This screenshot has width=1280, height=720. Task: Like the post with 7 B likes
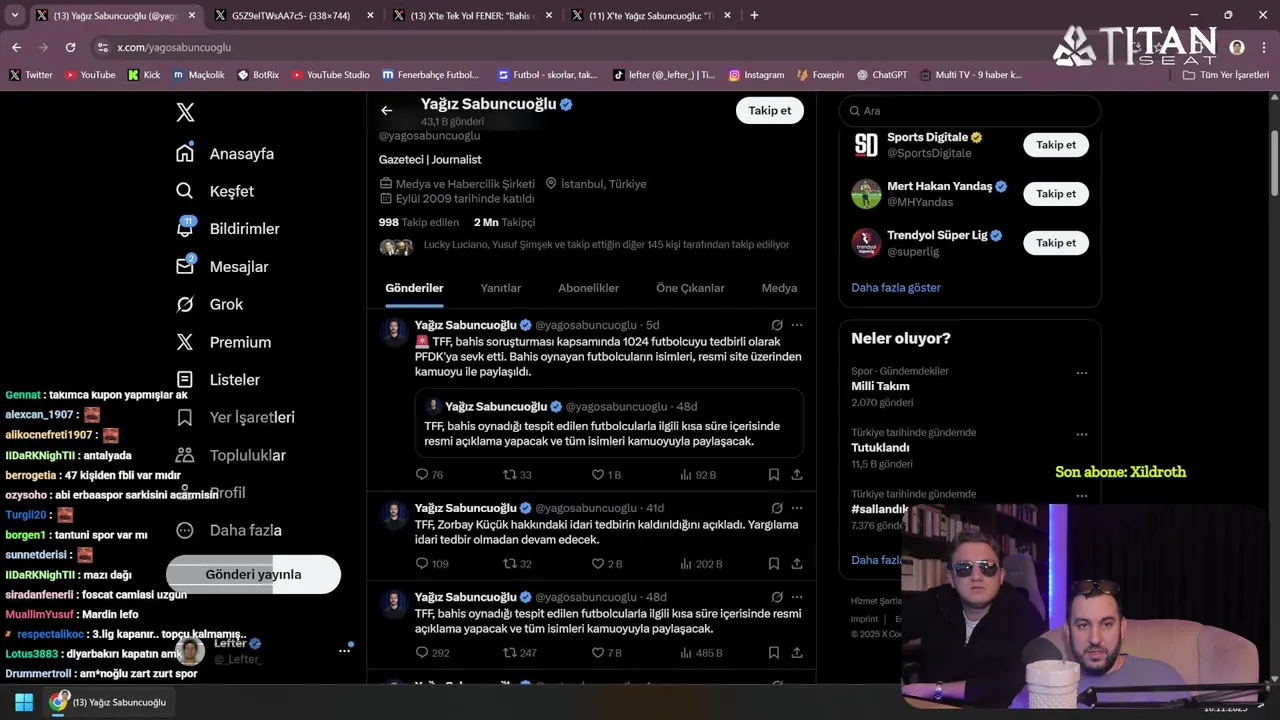[606, 653]
